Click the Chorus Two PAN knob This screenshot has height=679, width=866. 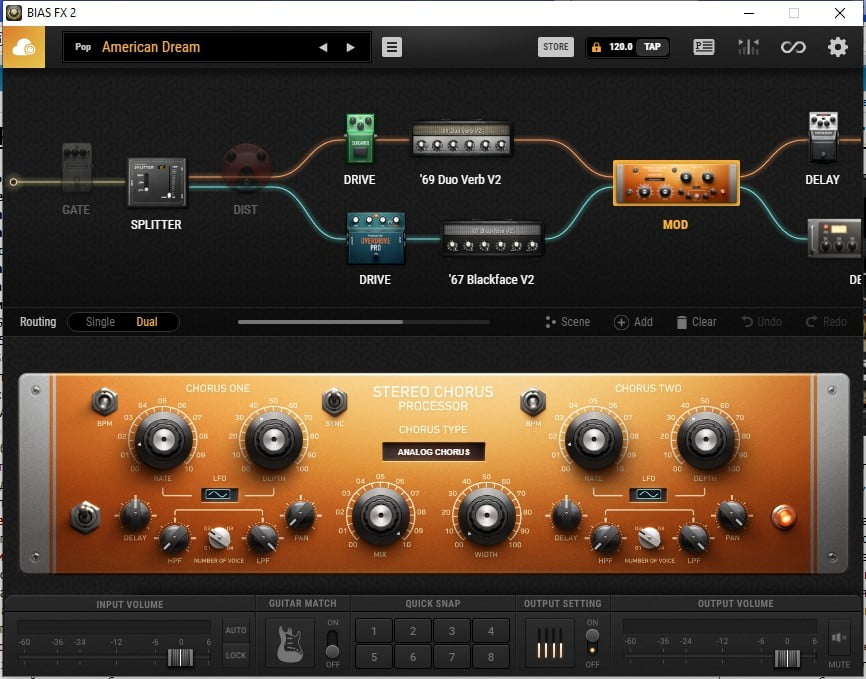(732, 515)
